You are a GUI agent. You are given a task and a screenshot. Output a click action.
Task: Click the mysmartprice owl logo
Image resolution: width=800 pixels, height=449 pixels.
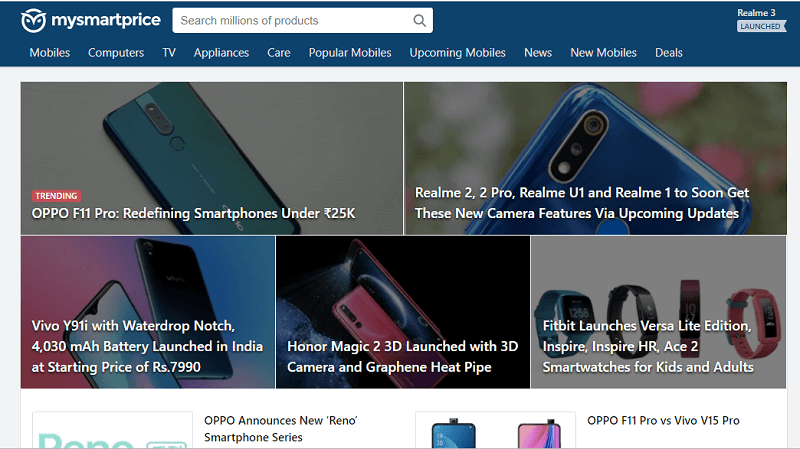[34, 20]
